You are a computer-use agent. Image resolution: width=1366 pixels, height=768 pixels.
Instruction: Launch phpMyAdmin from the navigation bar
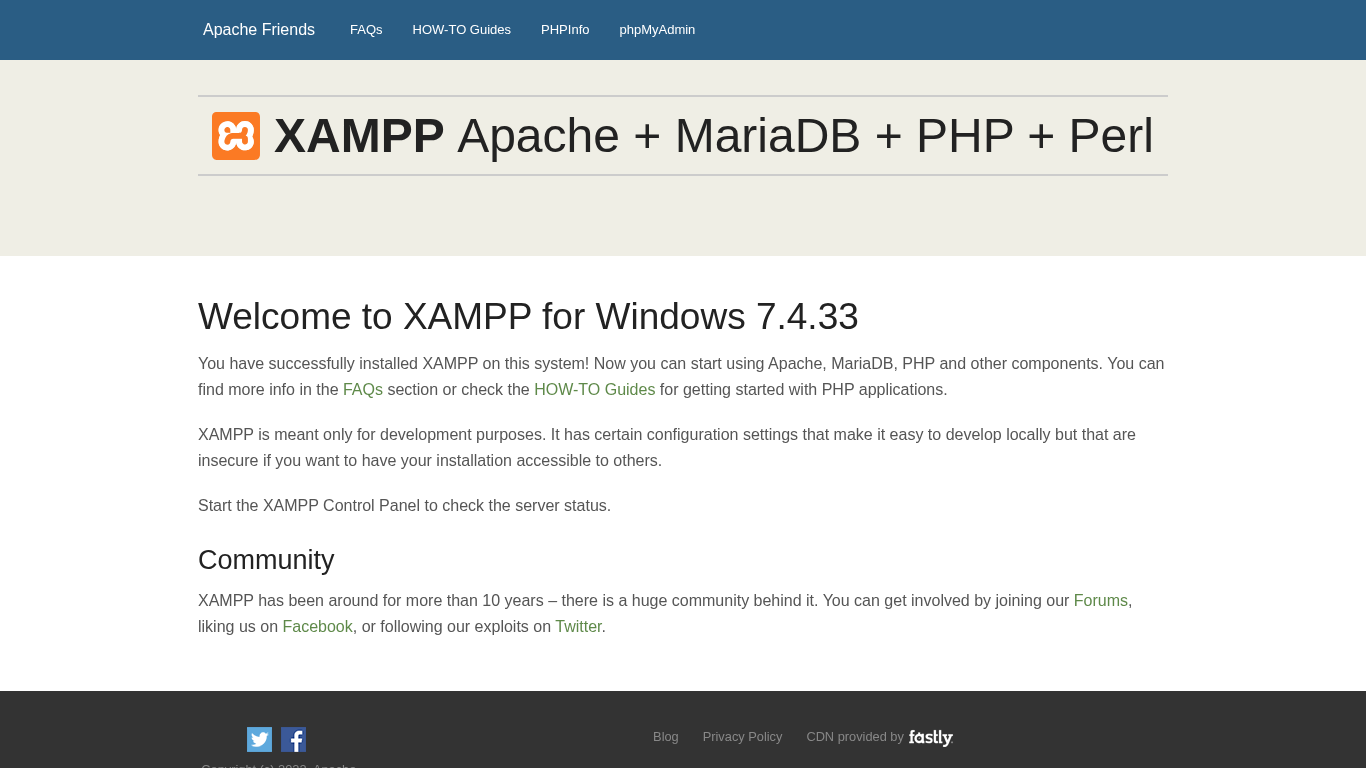point(657,30)
